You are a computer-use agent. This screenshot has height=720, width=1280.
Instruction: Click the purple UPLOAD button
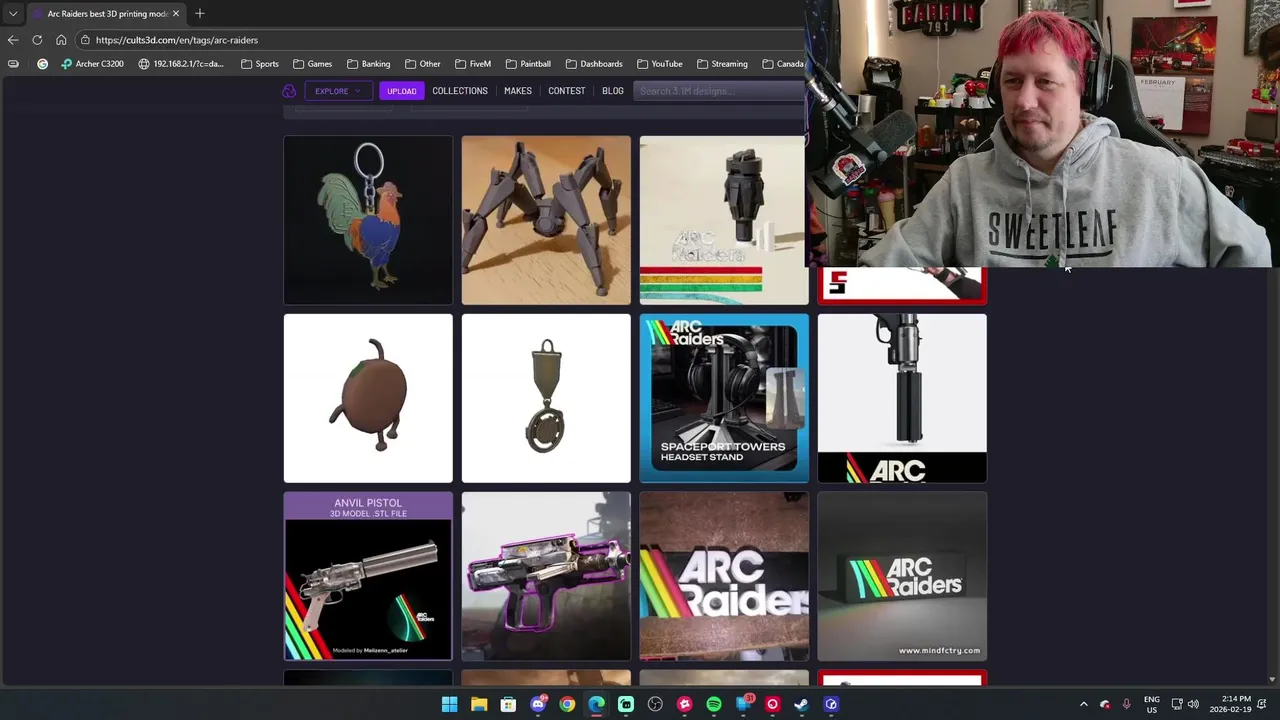401,91
